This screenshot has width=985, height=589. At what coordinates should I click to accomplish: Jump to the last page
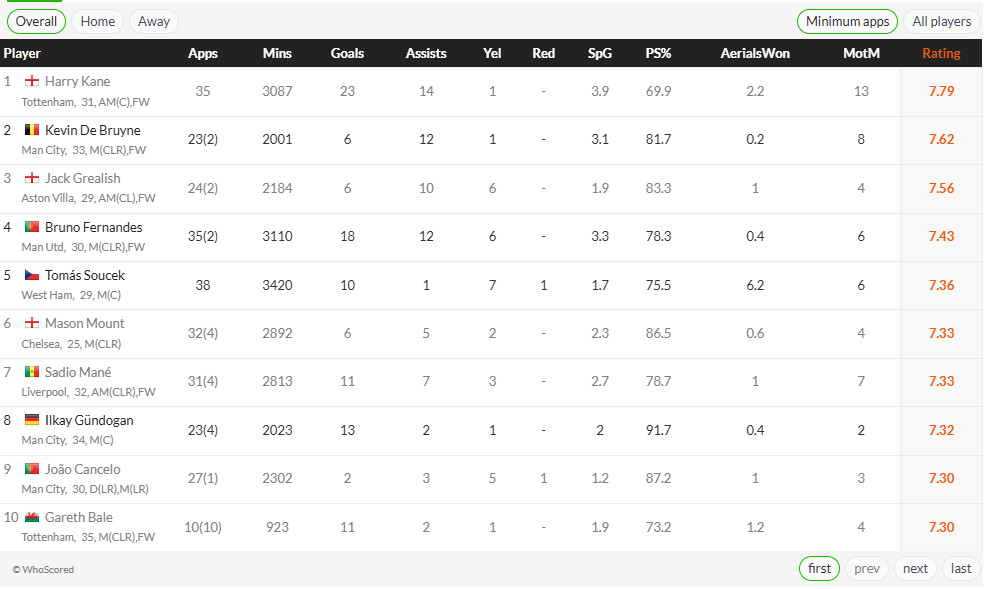pos(961,568)
